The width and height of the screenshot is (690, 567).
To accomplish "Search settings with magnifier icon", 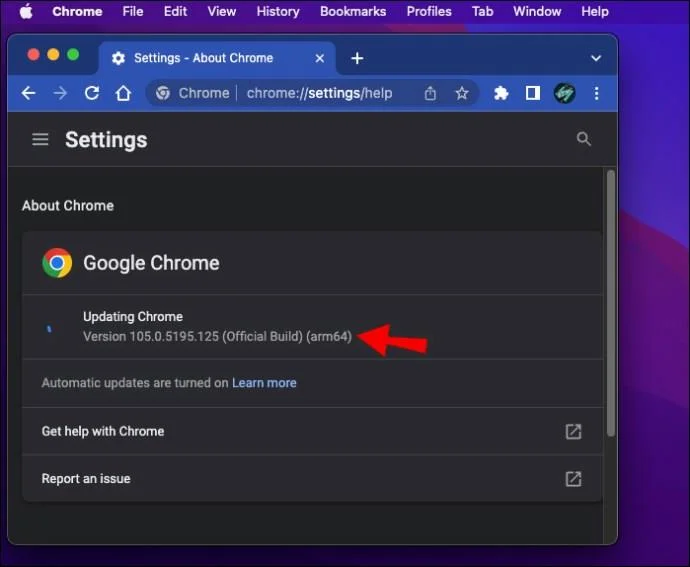I will coord(584,139).
